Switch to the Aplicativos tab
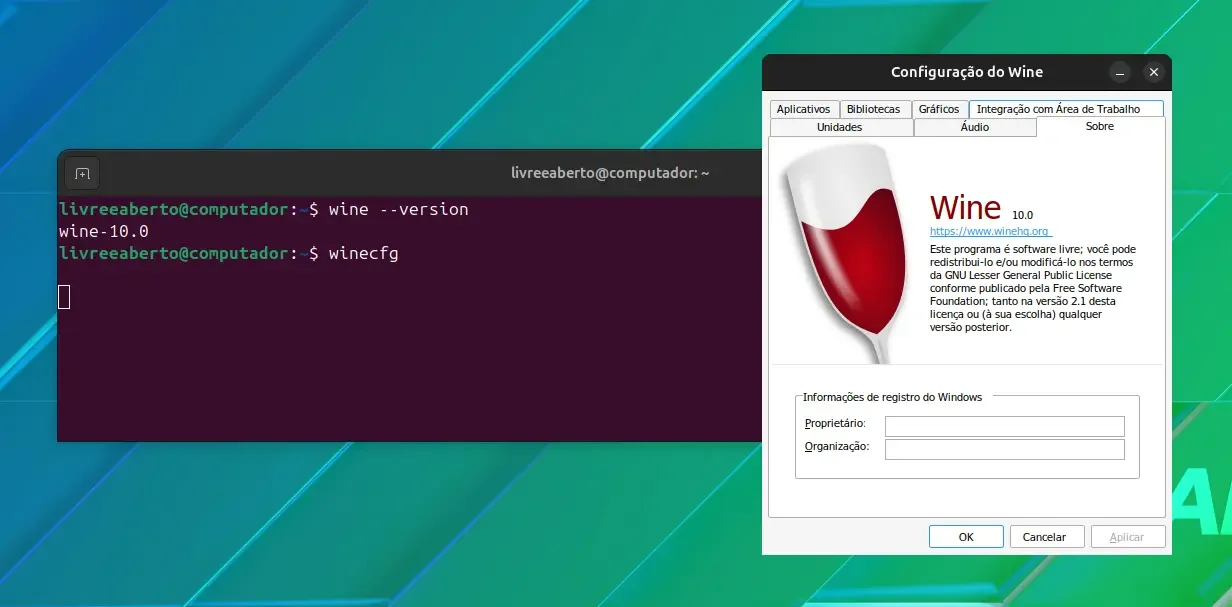The height and width of the screenshot is (607, 1232). [x=803, y=109]
